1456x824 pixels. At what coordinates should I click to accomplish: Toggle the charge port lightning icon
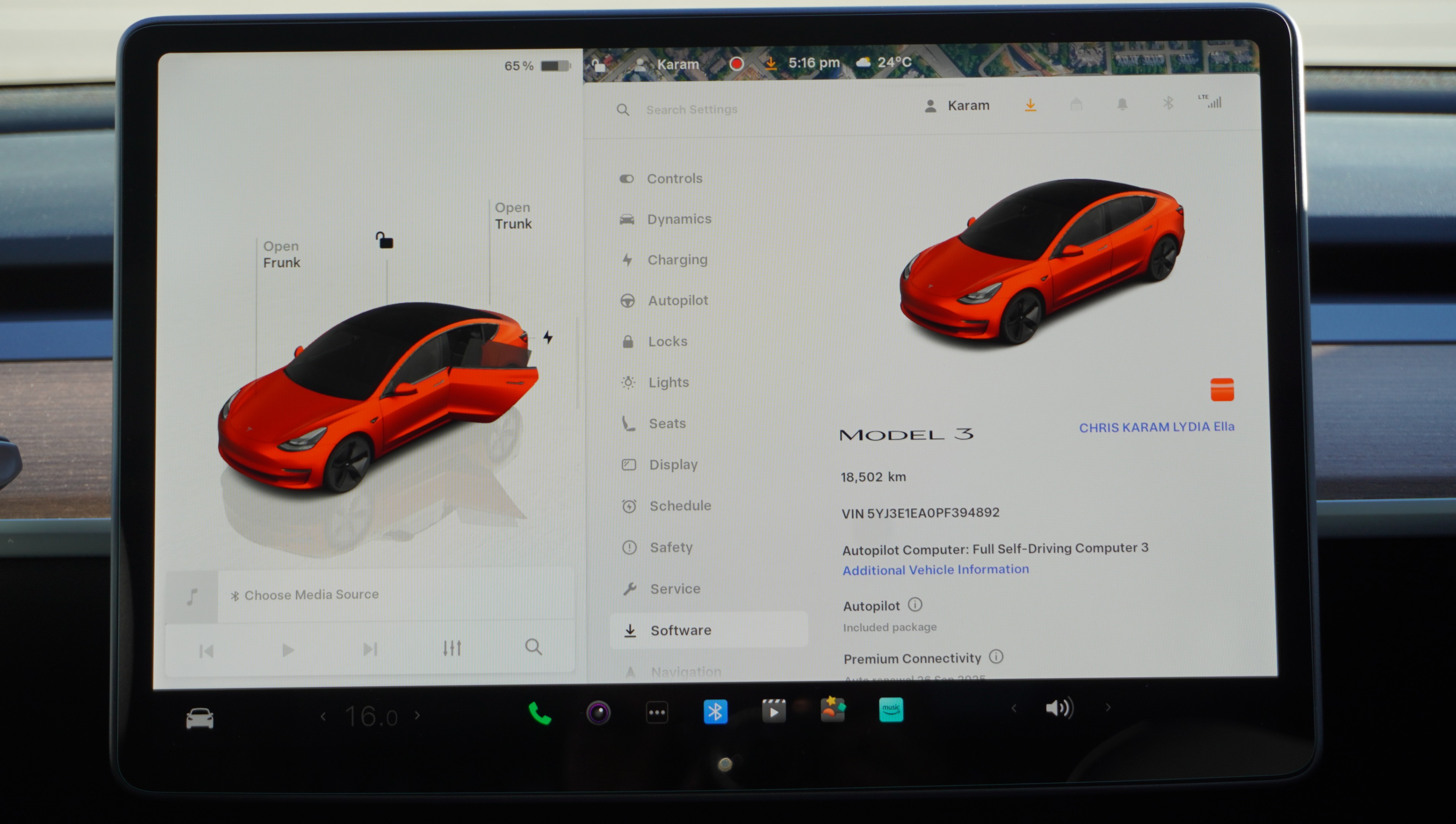pyautogui.click(x=548, y=337)
